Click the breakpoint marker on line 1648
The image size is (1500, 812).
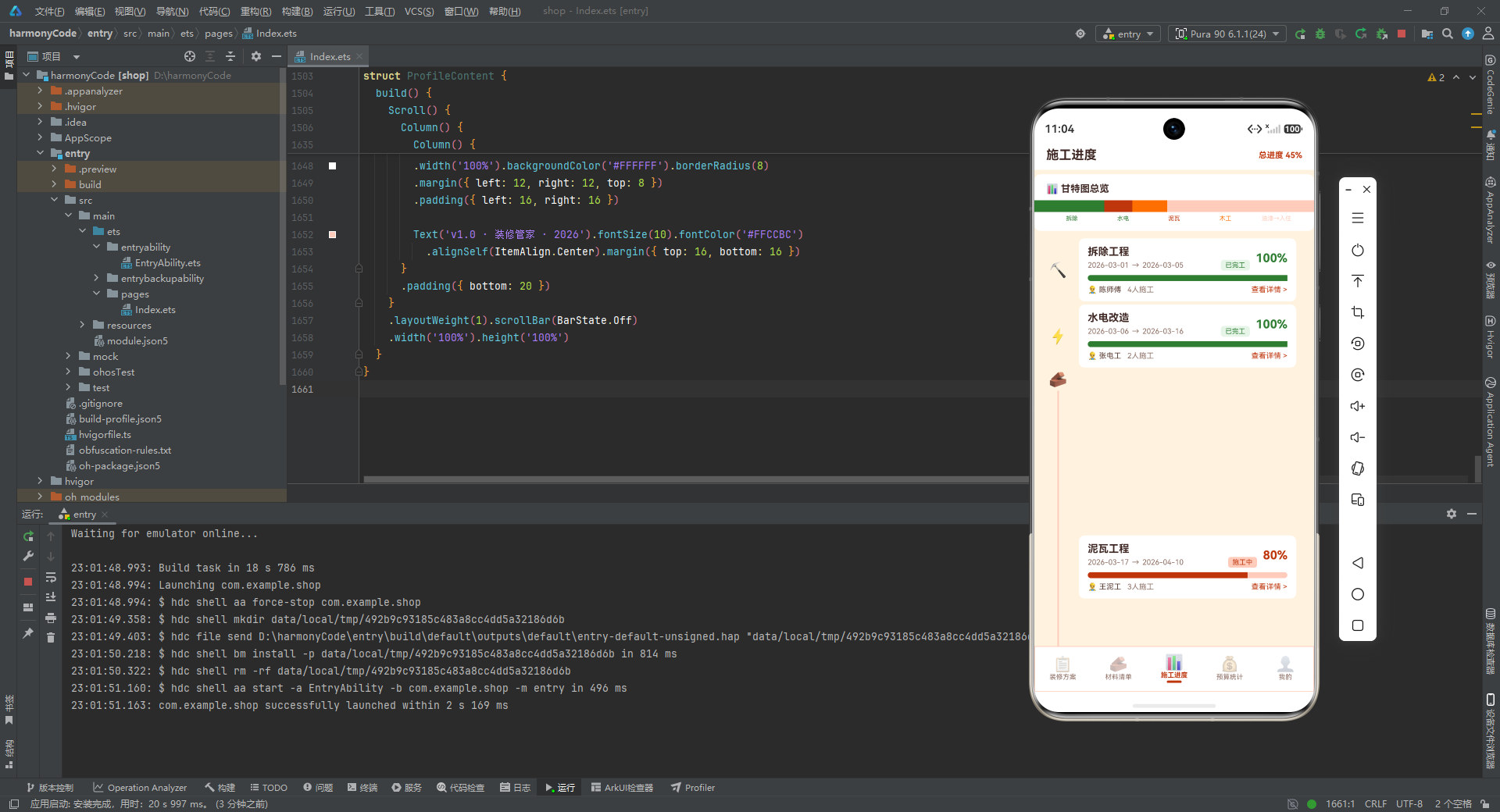point(332,166)
